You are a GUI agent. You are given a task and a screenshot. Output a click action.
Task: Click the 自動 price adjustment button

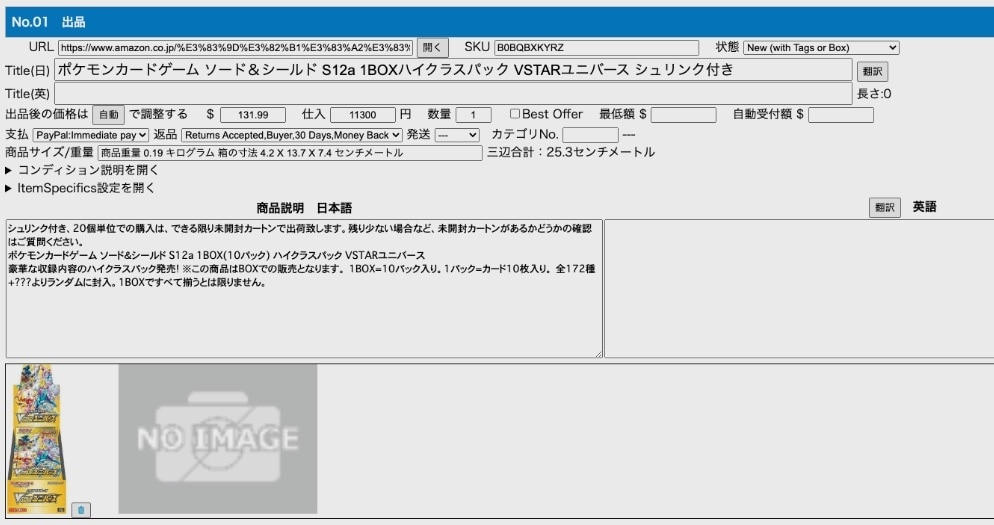[x=108, y=115]
